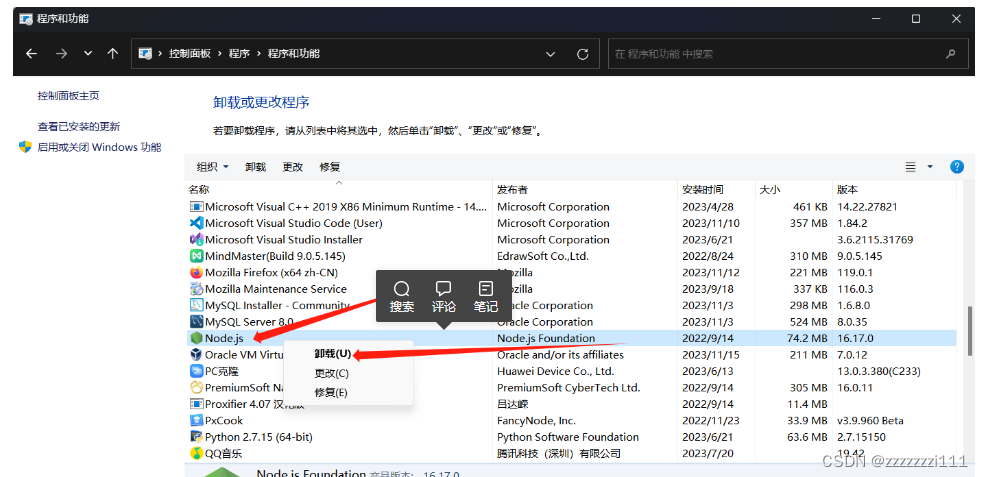Screen dimensions: 983x477
Task: Select MindMaster(Build 9.0.5.145) entry
Action: tap(275, 256)
